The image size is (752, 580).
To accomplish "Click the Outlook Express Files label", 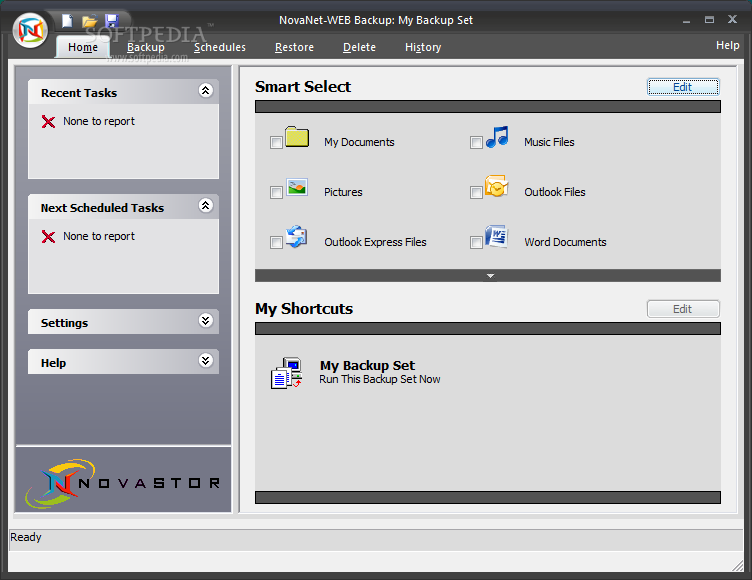I will pyautogui.click(x=375, y=242).
